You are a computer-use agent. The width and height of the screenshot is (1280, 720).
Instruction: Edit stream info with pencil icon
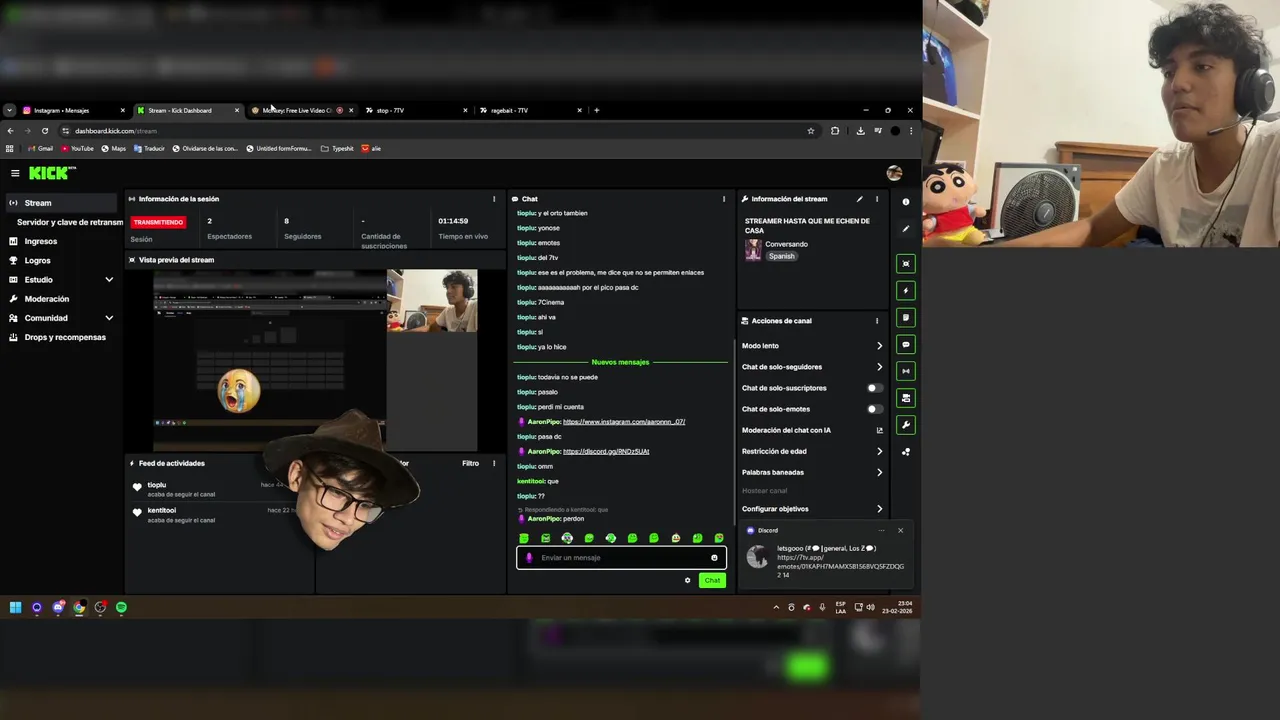(x=859, y=199)
